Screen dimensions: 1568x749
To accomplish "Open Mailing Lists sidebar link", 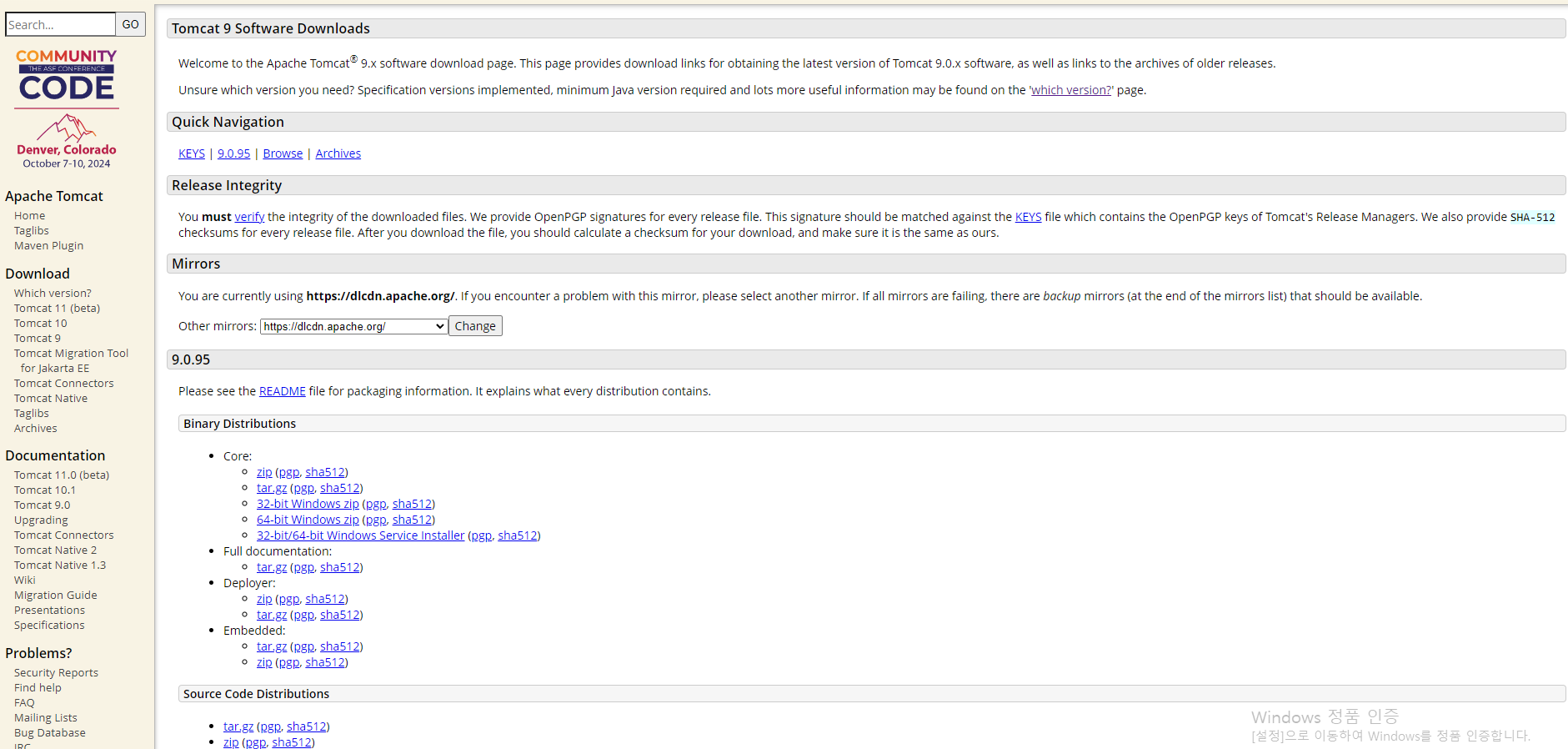I will [x=46, y=717].
